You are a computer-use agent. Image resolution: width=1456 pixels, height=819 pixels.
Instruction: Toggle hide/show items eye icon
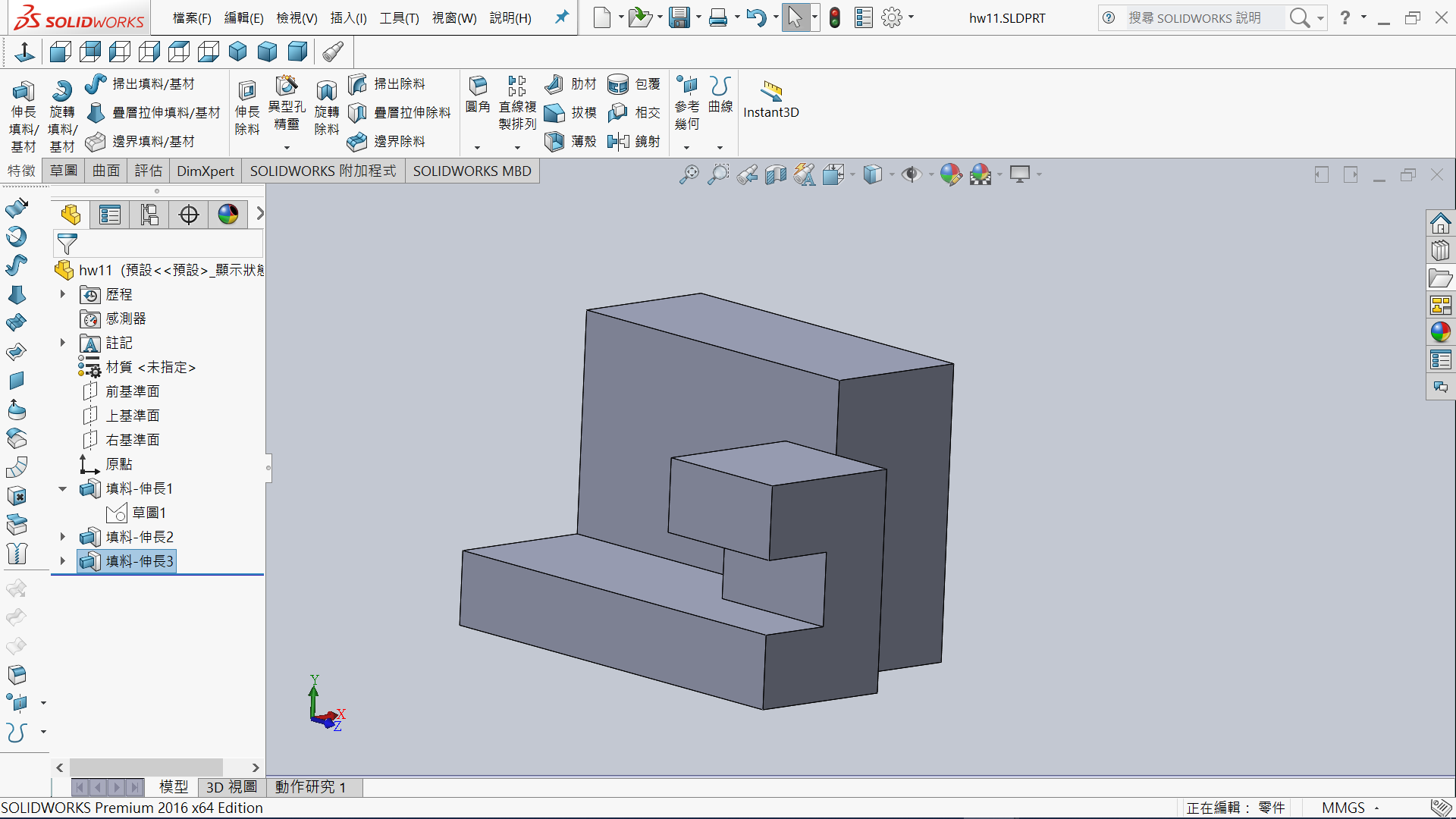pos(911,175)
